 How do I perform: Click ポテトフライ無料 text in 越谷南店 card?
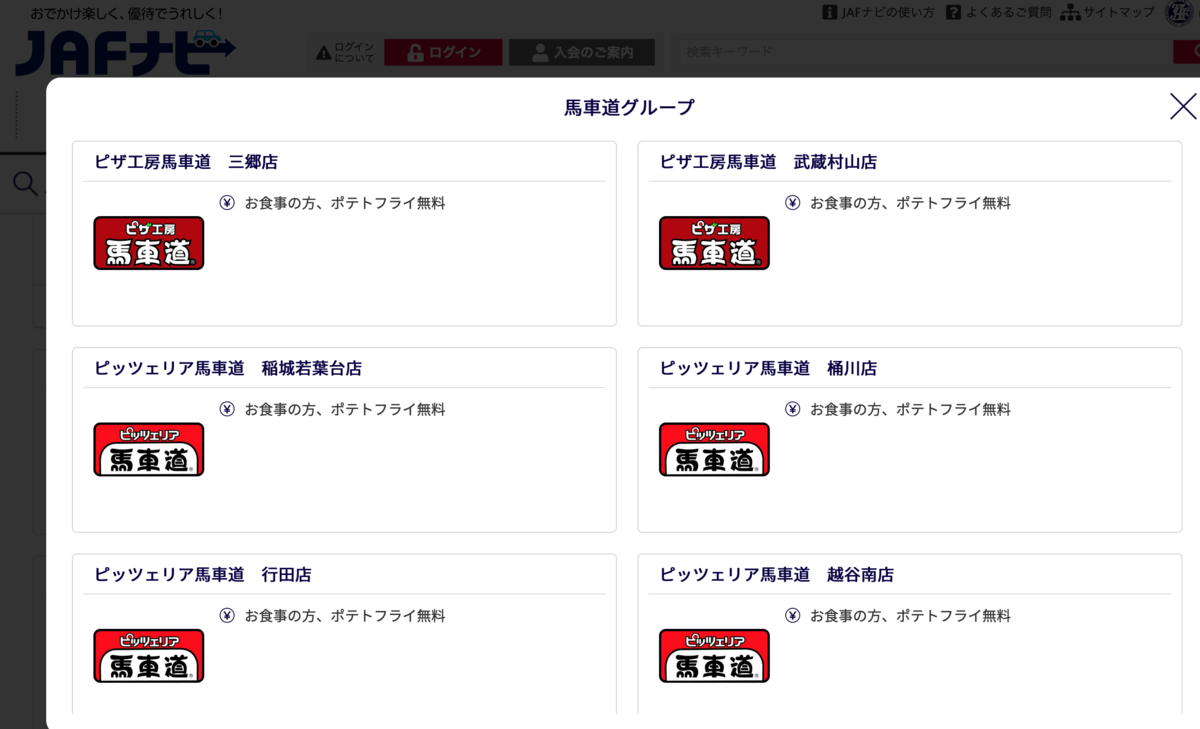coord(953,616)
